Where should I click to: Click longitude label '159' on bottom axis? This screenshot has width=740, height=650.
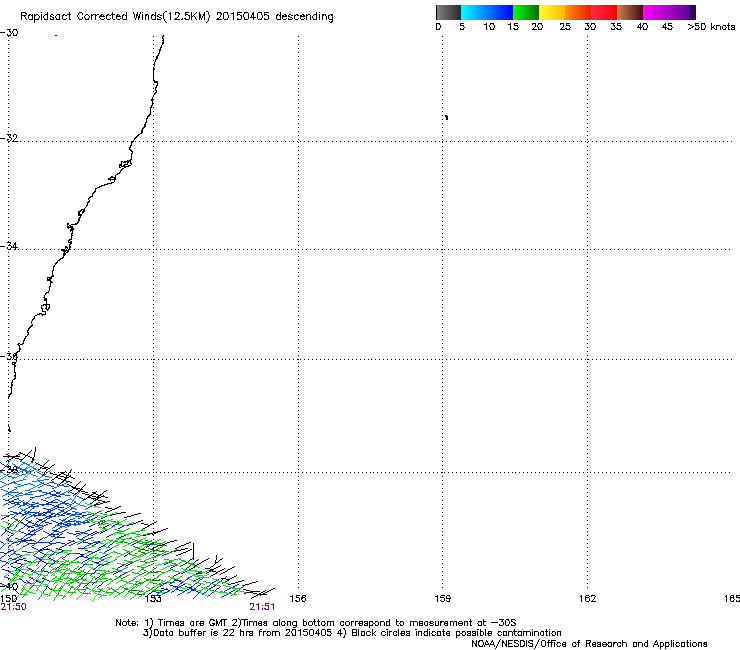tap(442, 599)
